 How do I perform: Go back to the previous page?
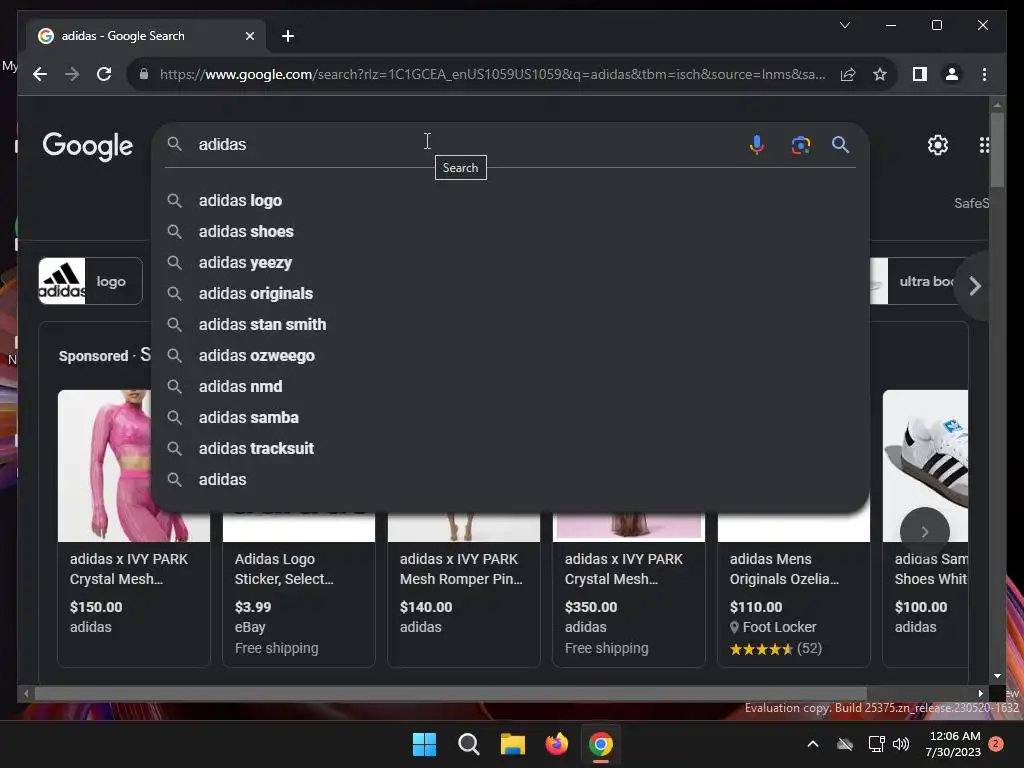(40, 74)
